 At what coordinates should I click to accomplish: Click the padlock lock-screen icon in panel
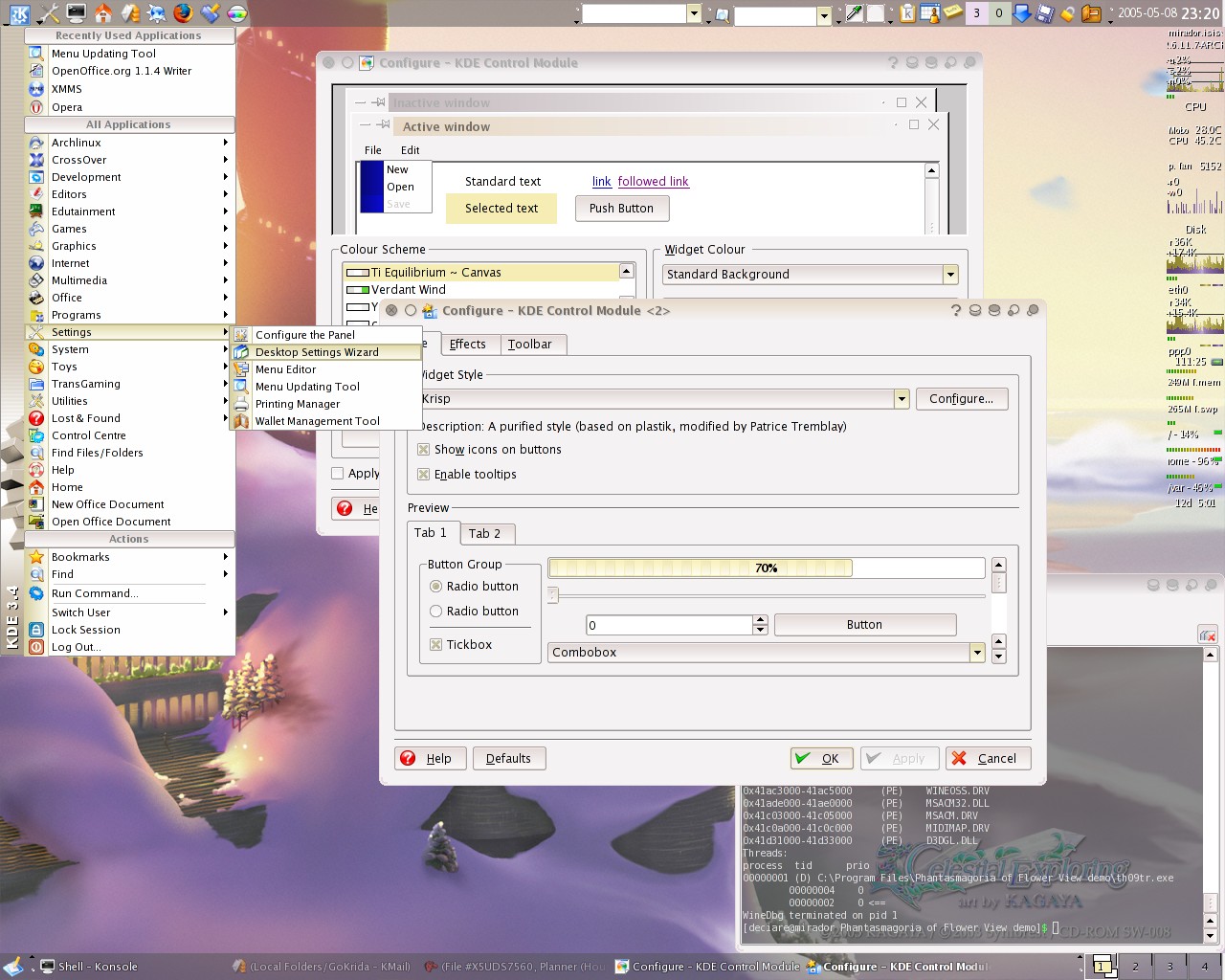tap(1068, 14)
